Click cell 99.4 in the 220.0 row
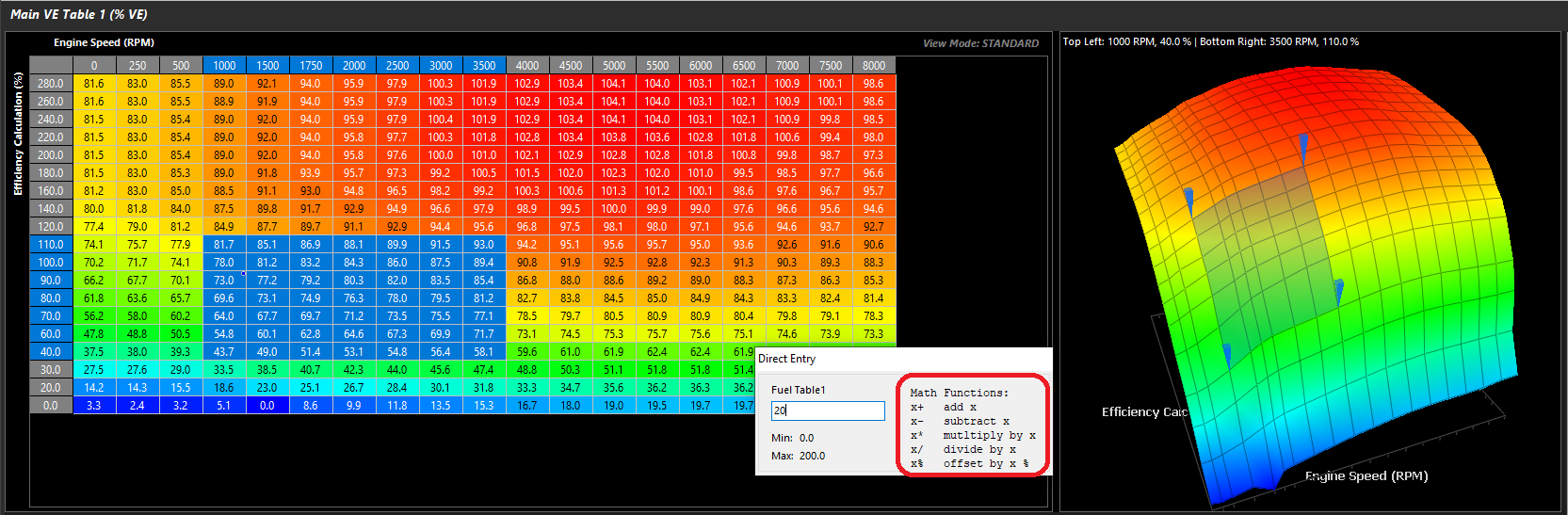1568x515 pixels. click(x=831, y=137)
